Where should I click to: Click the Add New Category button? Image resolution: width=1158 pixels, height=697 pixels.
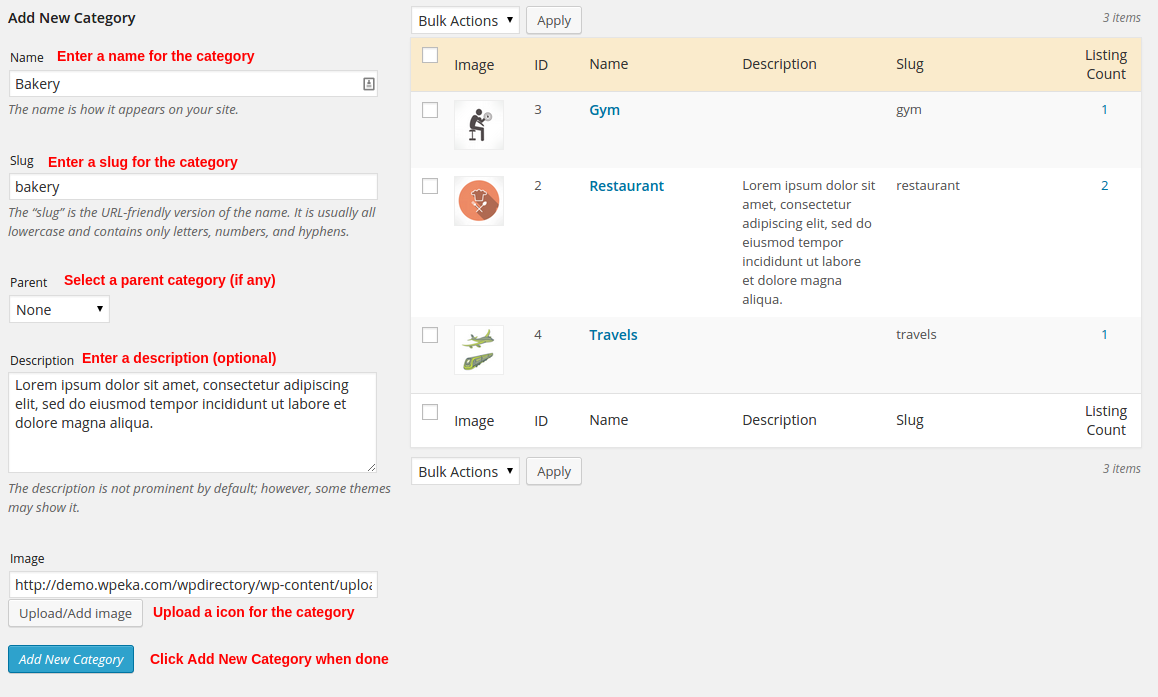point(71,659)
